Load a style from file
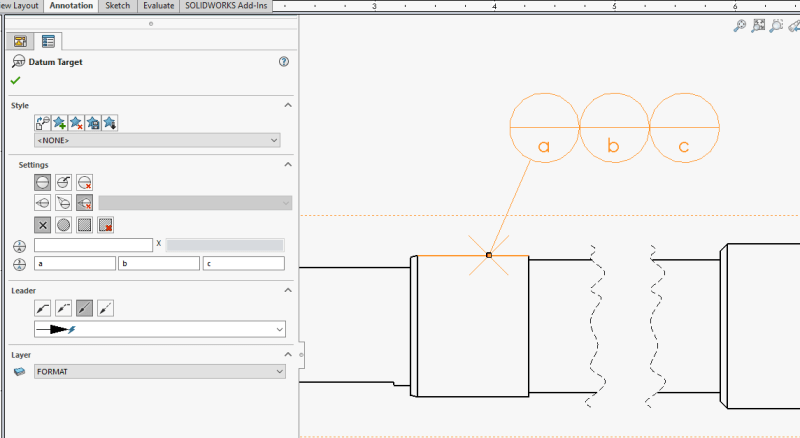 (110, 123)
